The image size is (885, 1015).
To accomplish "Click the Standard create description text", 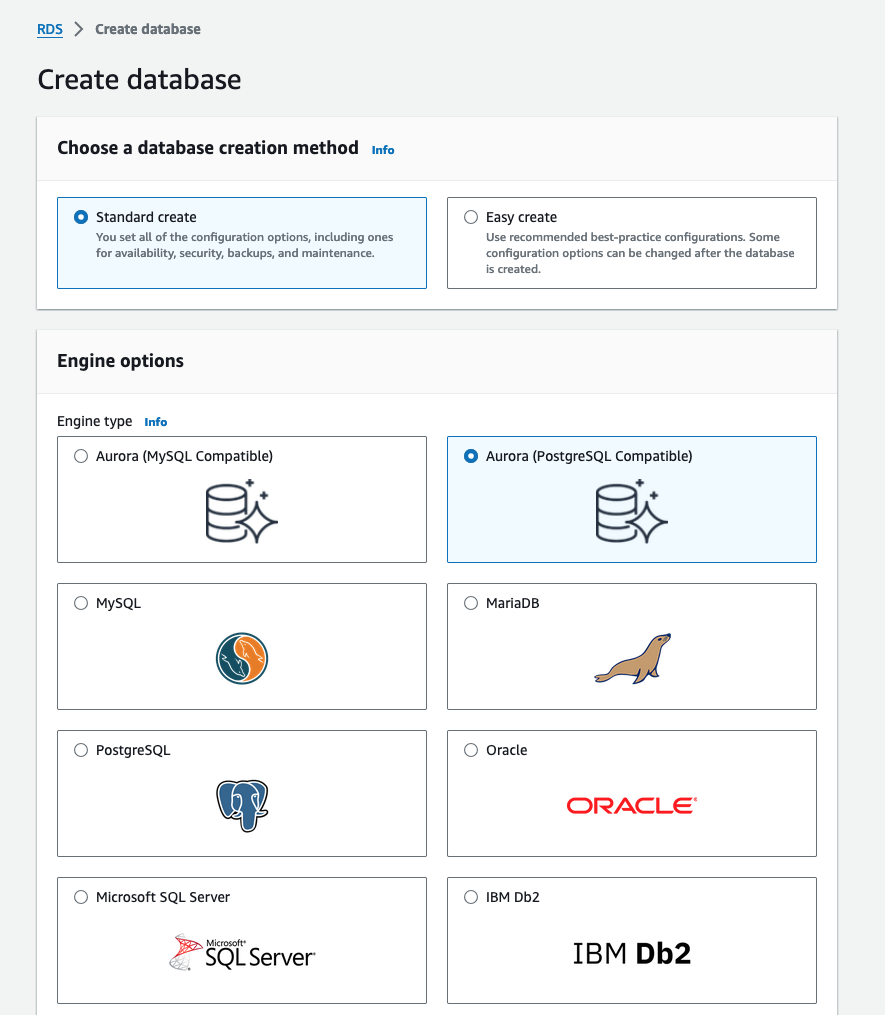I will tap(245, 245).
